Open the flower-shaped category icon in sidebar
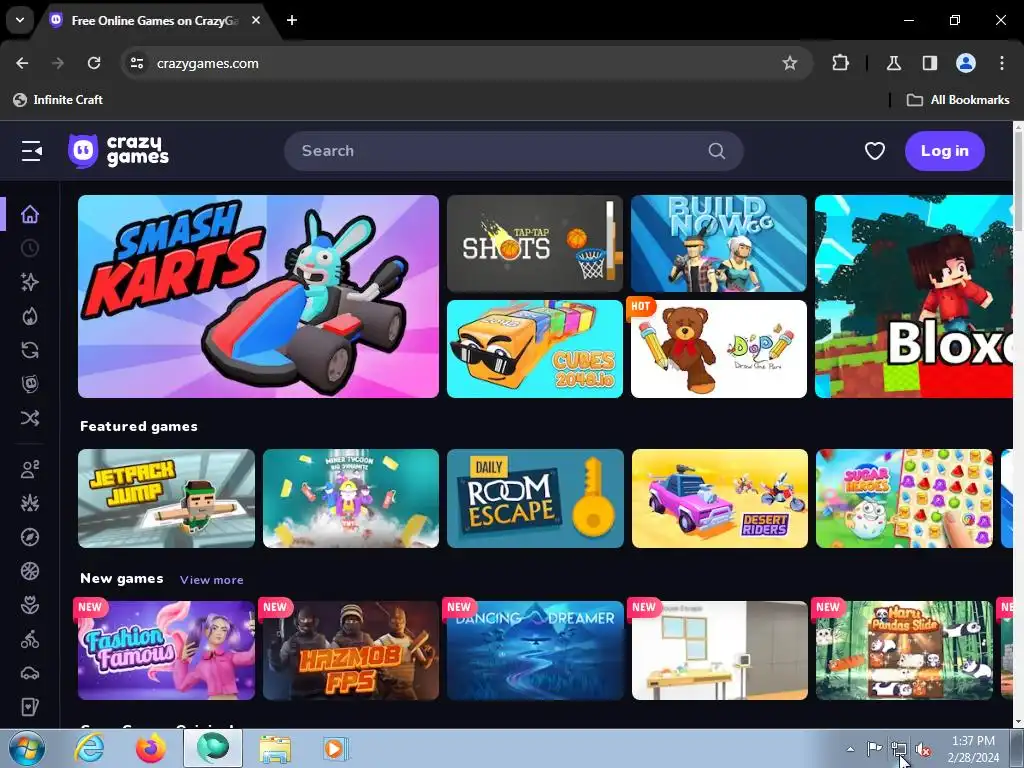Screen dimensions: 1024x768 (x=29, y=605)
